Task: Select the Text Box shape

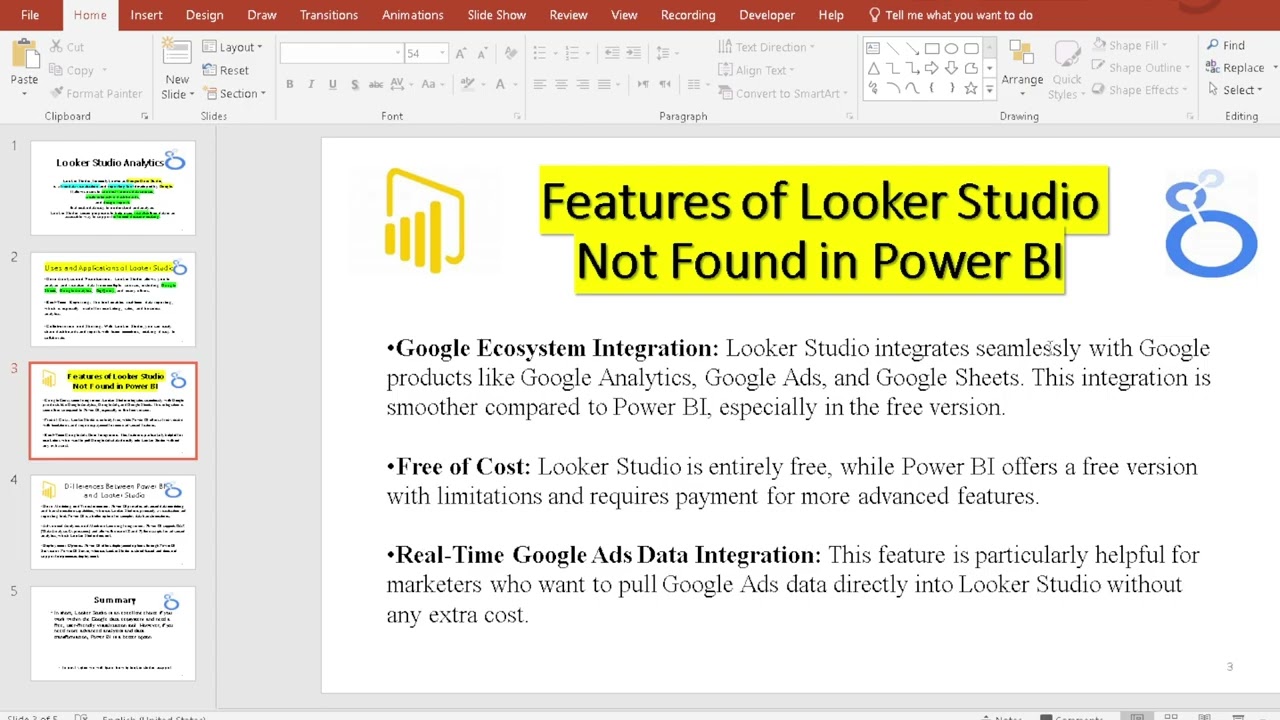Action: (873, 48)
